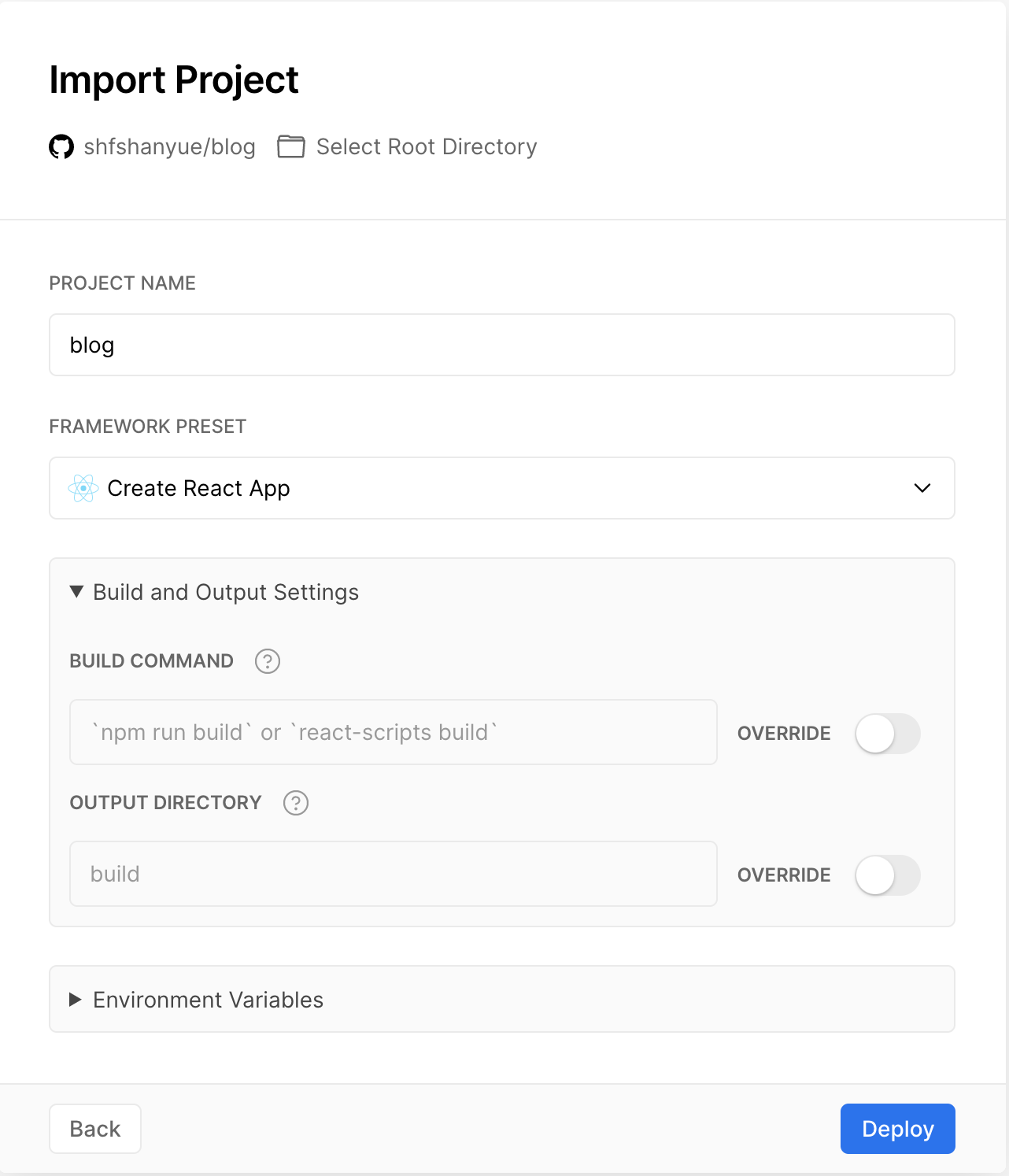The width and height of the screenshot is (1009, 1176).
Task: Click the Framework Preset chevron arrow
Action: [x=922, y=489]
